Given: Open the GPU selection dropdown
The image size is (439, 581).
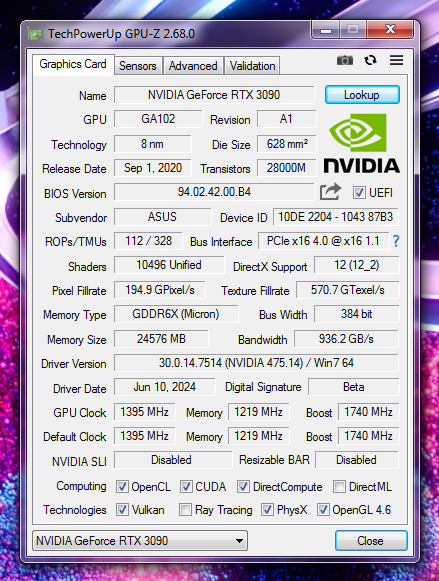Looking at the screenshot, I should pos(140,541).
